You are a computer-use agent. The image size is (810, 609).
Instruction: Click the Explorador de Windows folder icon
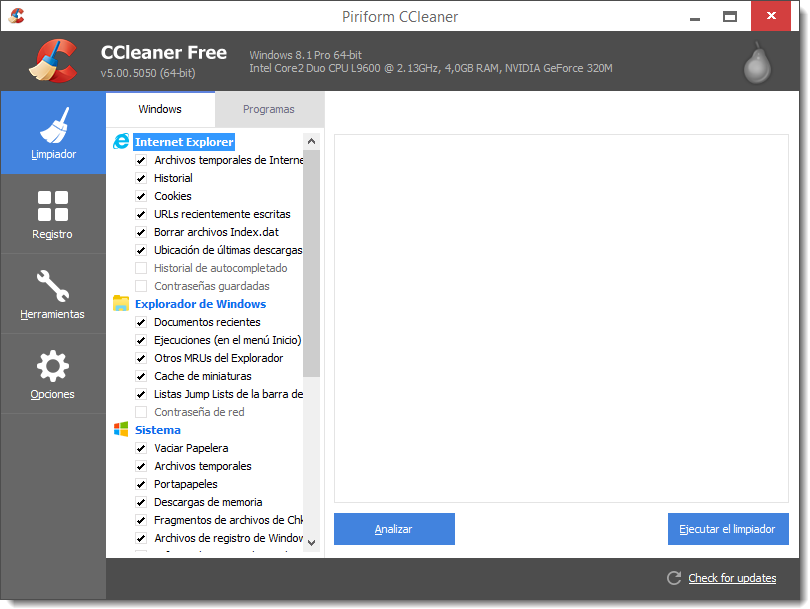(121, 303)
